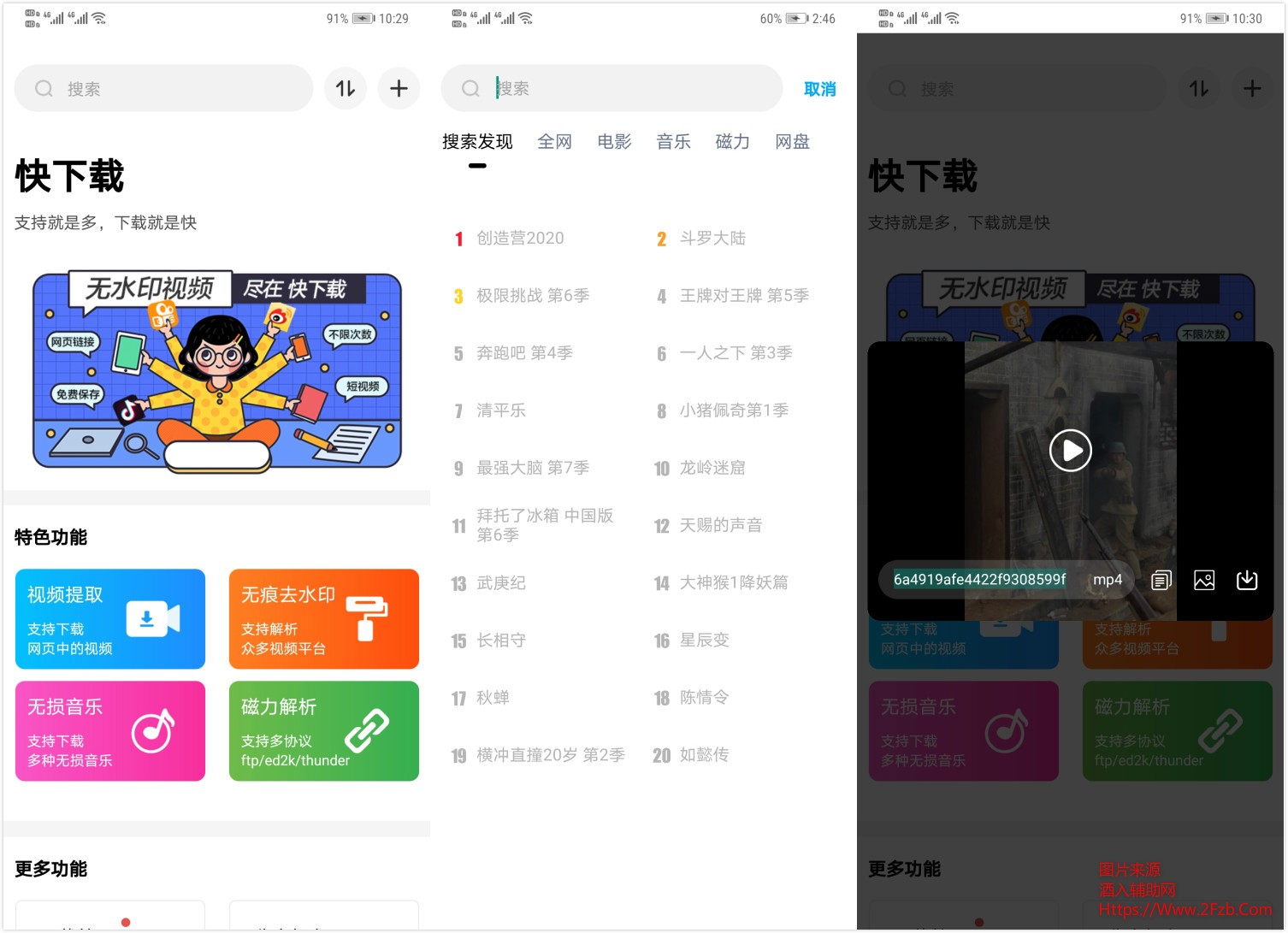Open the 磁力解析 magnet parsing card
The image size is (1288, 933).
[x=324, y=731]
